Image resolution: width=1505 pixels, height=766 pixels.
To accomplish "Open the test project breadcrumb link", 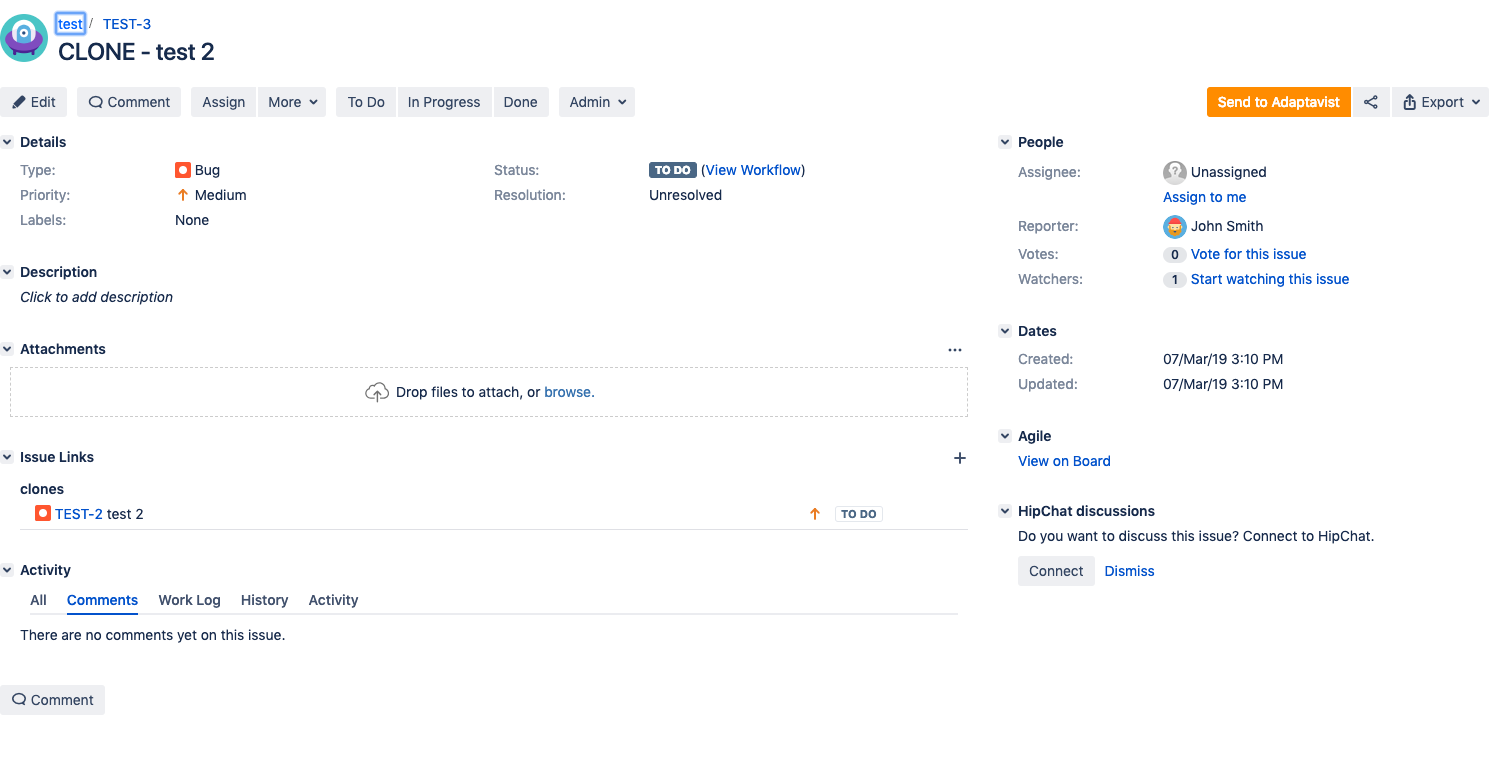I will pyautogui.click(x=70, y=24).
